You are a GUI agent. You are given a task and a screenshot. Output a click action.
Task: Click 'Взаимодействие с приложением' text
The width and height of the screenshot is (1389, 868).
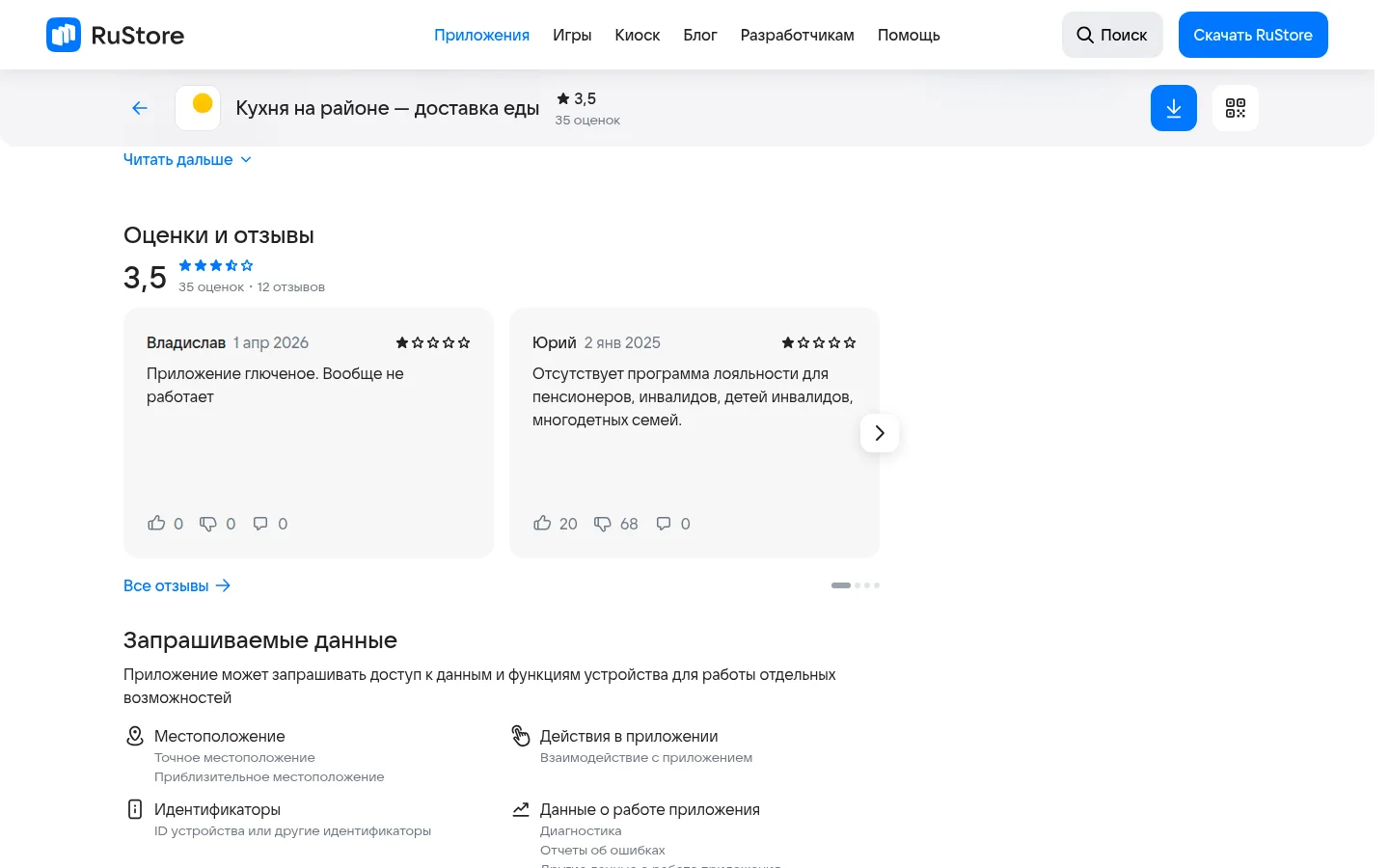pos(646,758)
